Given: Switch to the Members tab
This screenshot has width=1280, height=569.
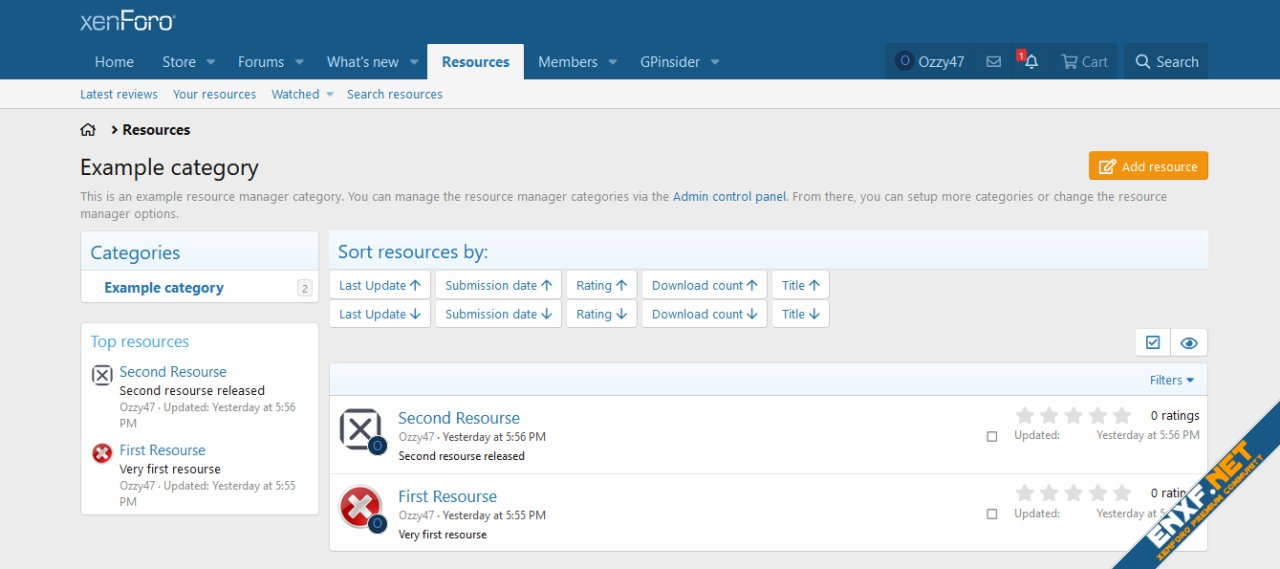Looking at the screenshot, I should click(567, 62).
